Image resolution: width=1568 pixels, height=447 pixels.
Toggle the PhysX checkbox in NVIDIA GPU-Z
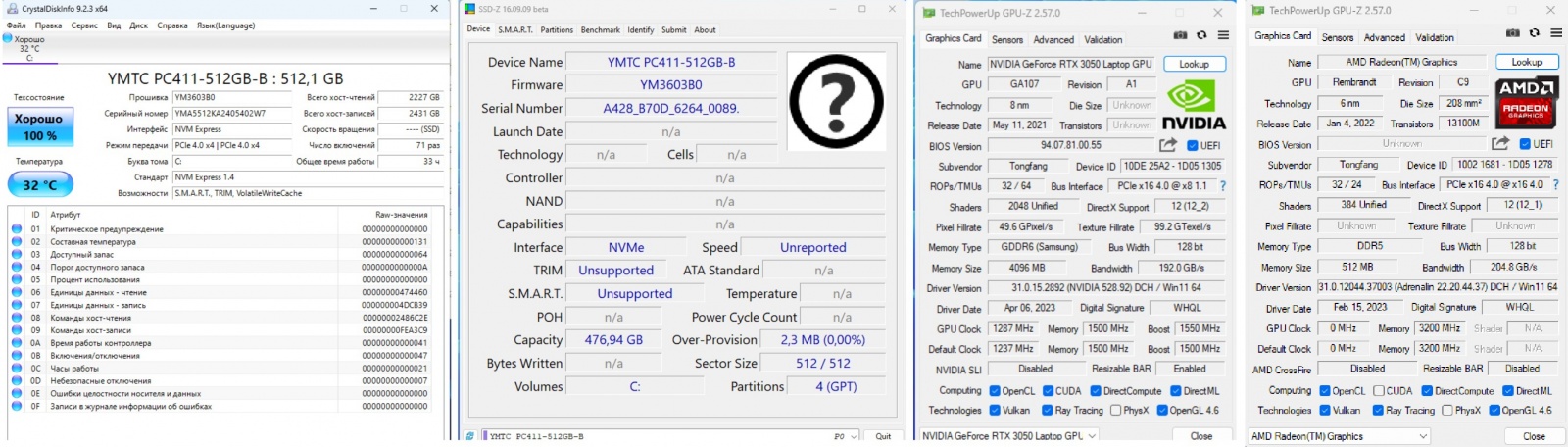point(1115,411)
